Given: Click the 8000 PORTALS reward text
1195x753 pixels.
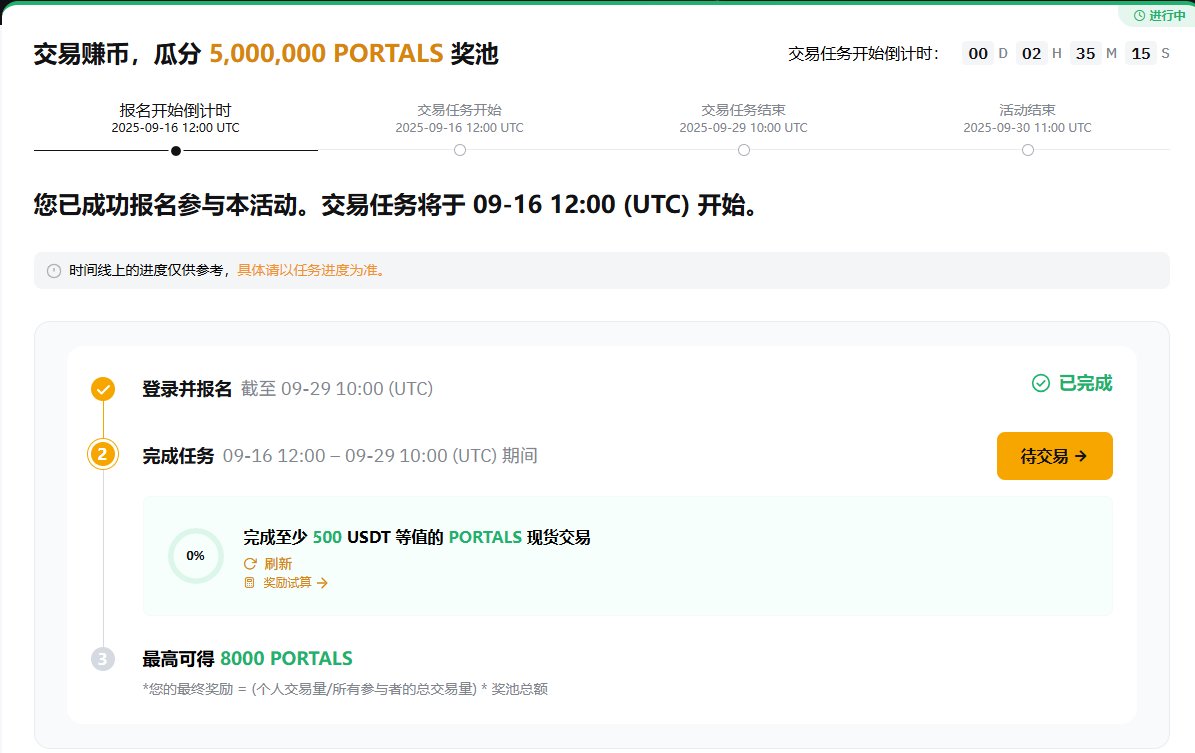Looking at the screenshot, I should pyautogui.click(x=287, y=658).
